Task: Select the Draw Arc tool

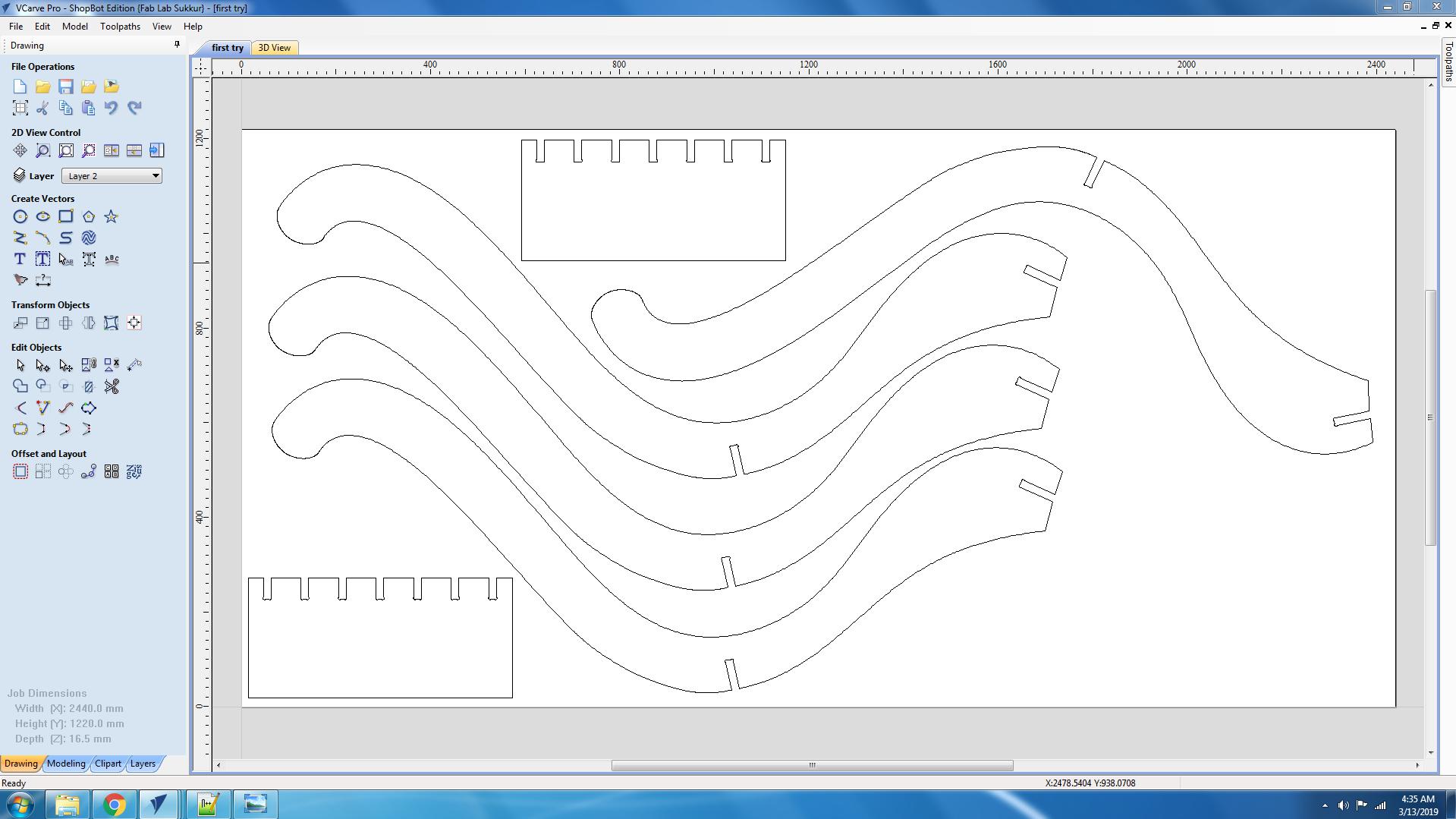Action: pyautogui.click(x=43, y=238)
